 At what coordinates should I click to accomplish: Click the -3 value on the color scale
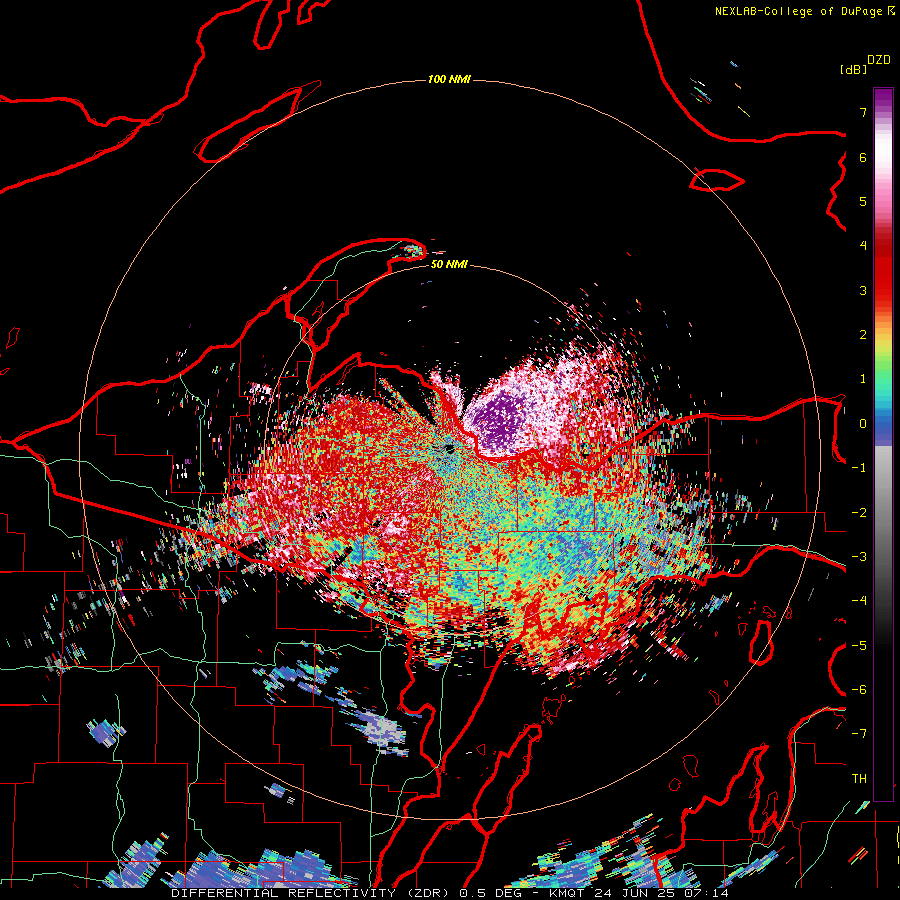[x=859, y=557]
